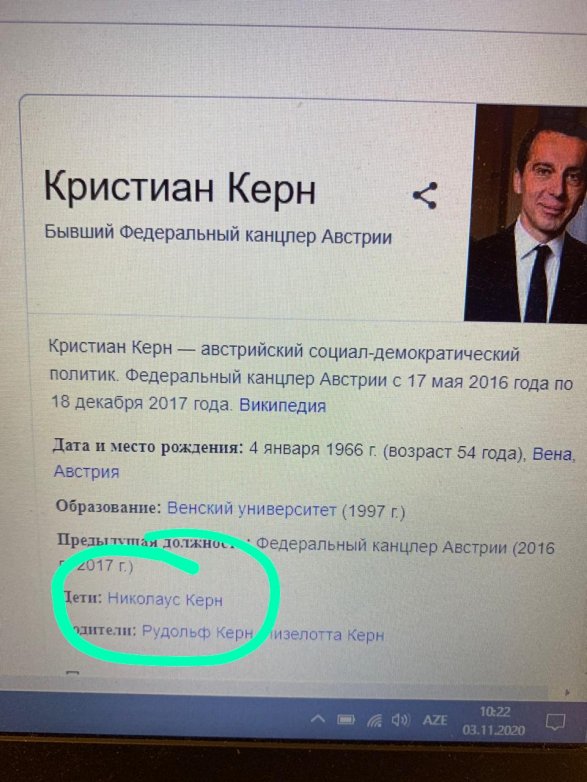Screen dimensions: 587x782
Task: Show hidden tray icons chevron
Action: [x=318, y=719]
